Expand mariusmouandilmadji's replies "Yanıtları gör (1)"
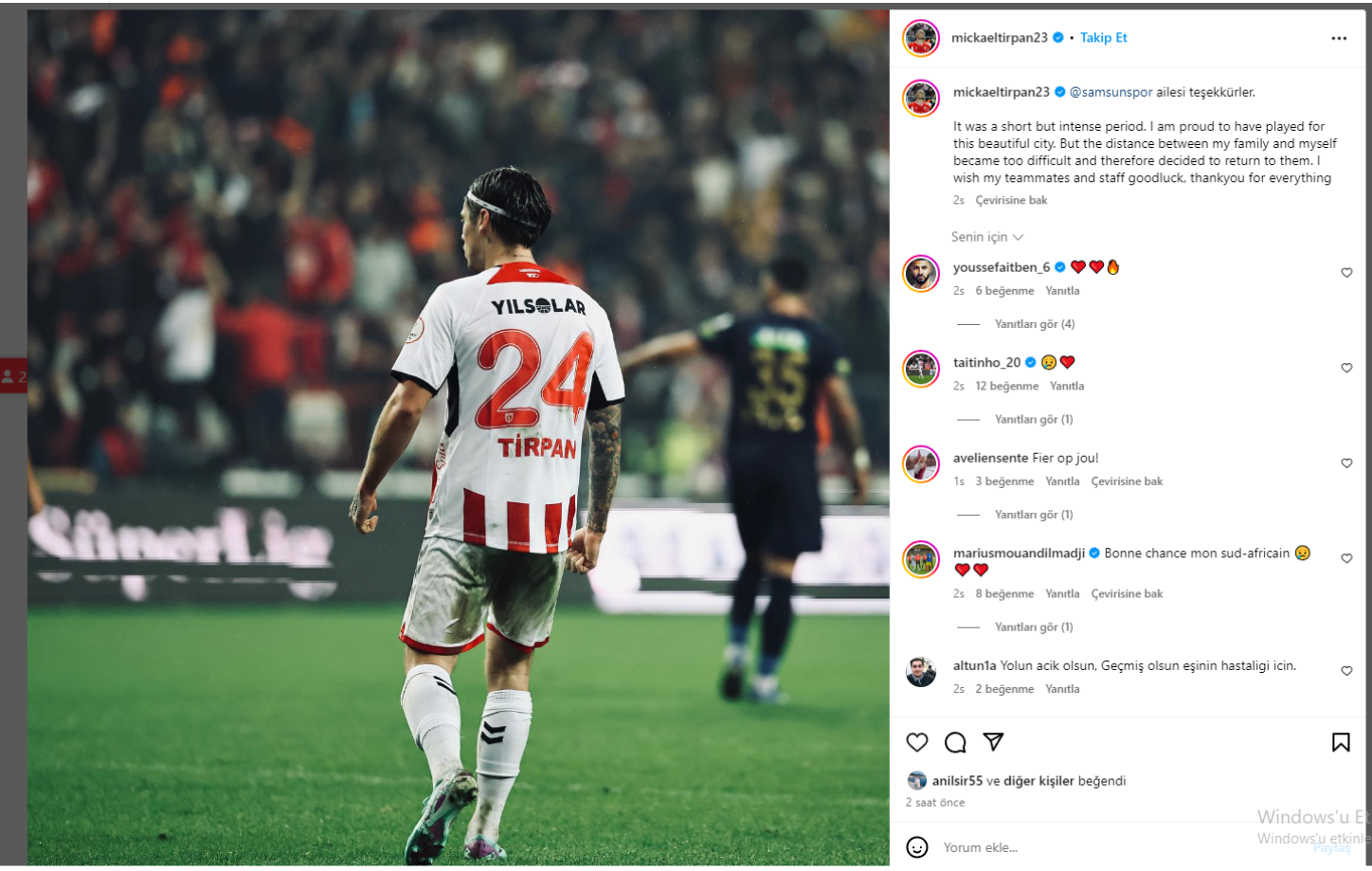Screen dimensions: 1372x871 point(1034,627)
